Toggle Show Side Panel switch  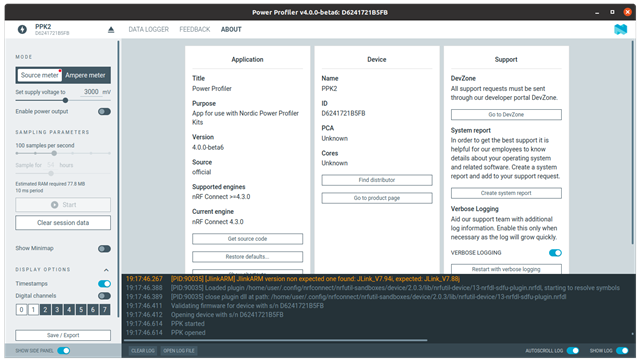tap(64, 351)
